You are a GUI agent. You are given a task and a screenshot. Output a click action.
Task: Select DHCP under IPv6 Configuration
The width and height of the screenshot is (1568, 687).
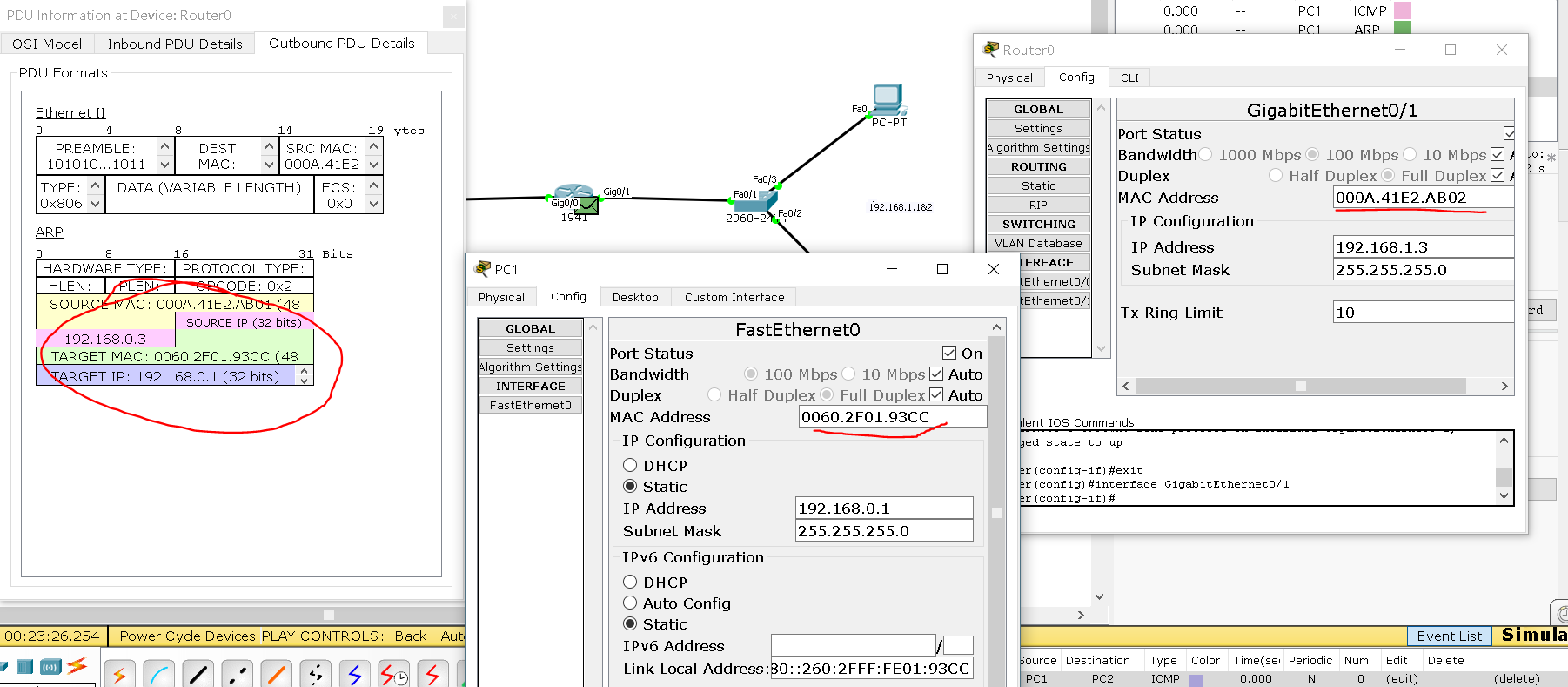click(x=630, y=582)
